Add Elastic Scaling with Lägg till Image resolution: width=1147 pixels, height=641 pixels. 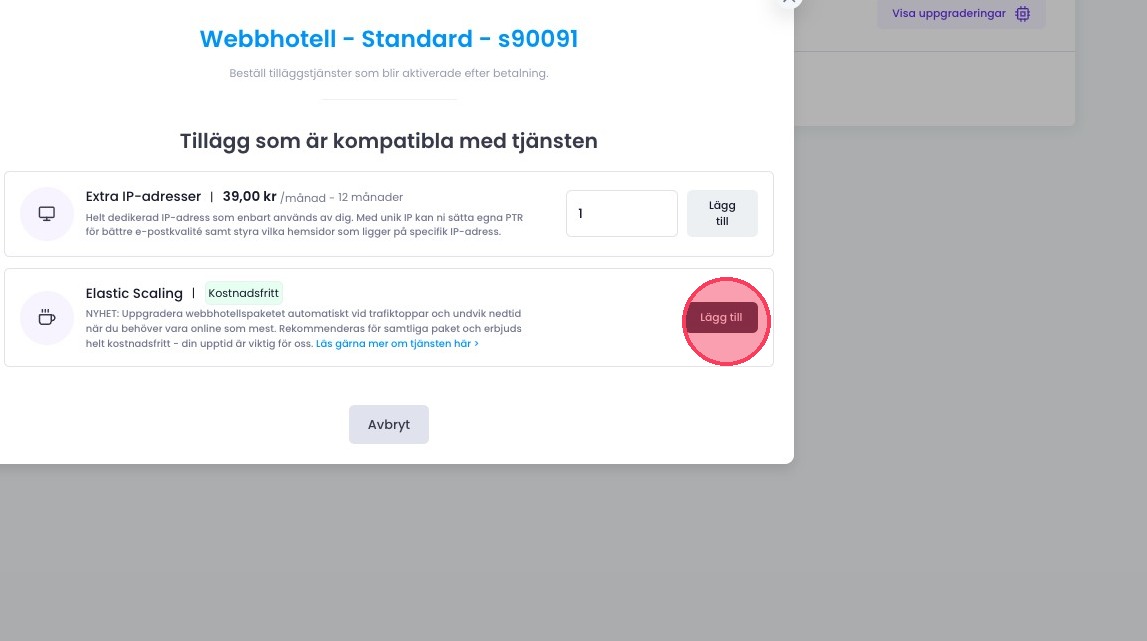(x=721, y=318)
